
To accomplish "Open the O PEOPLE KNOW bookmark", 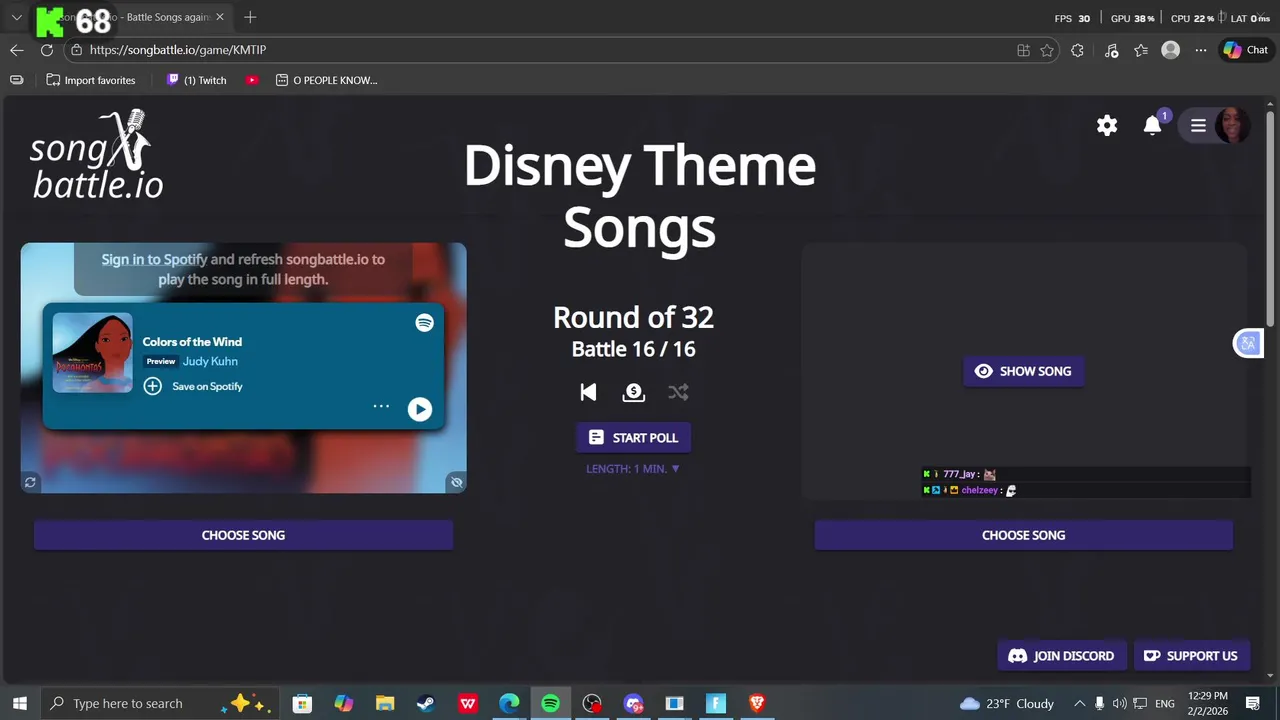I will (327, 80).
